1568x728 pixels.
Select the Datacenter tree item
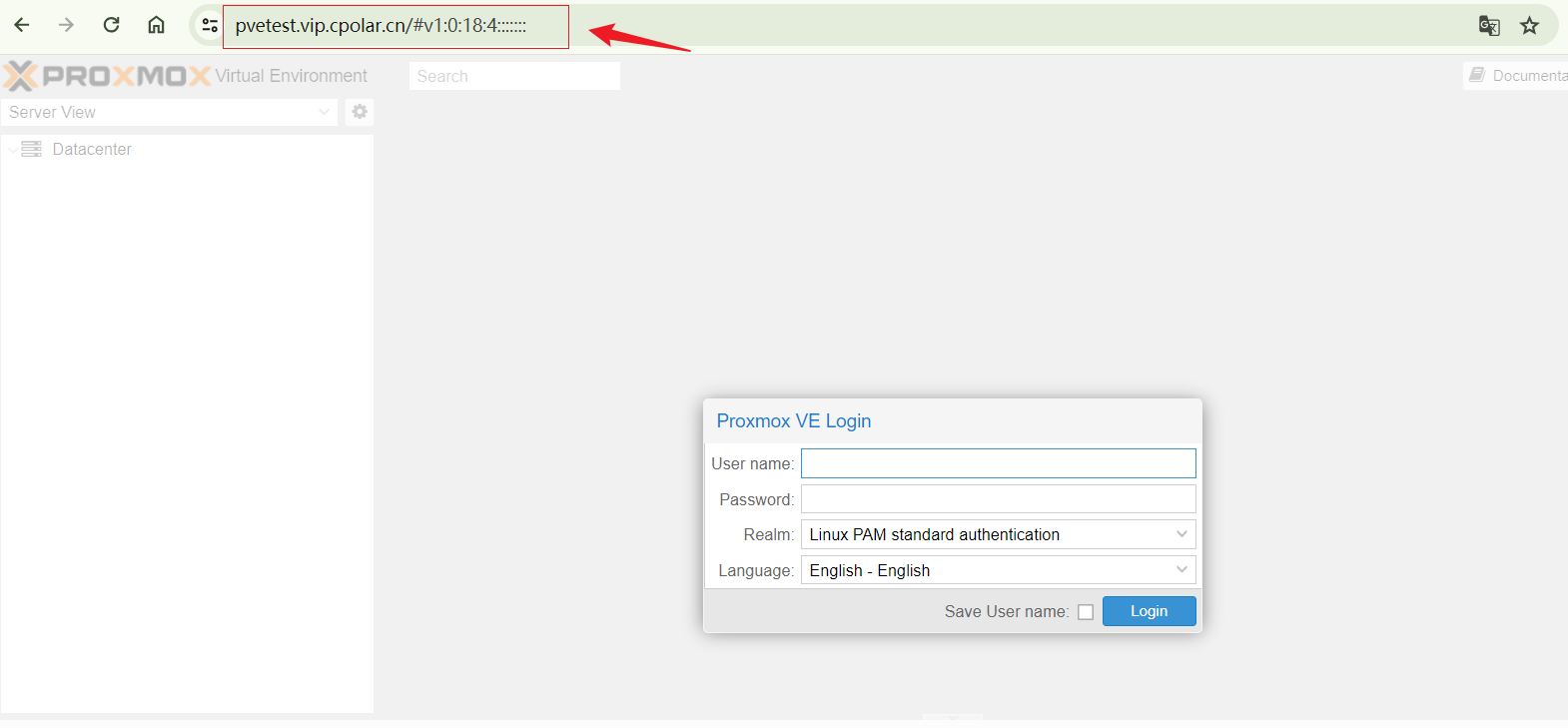point(92,149)
